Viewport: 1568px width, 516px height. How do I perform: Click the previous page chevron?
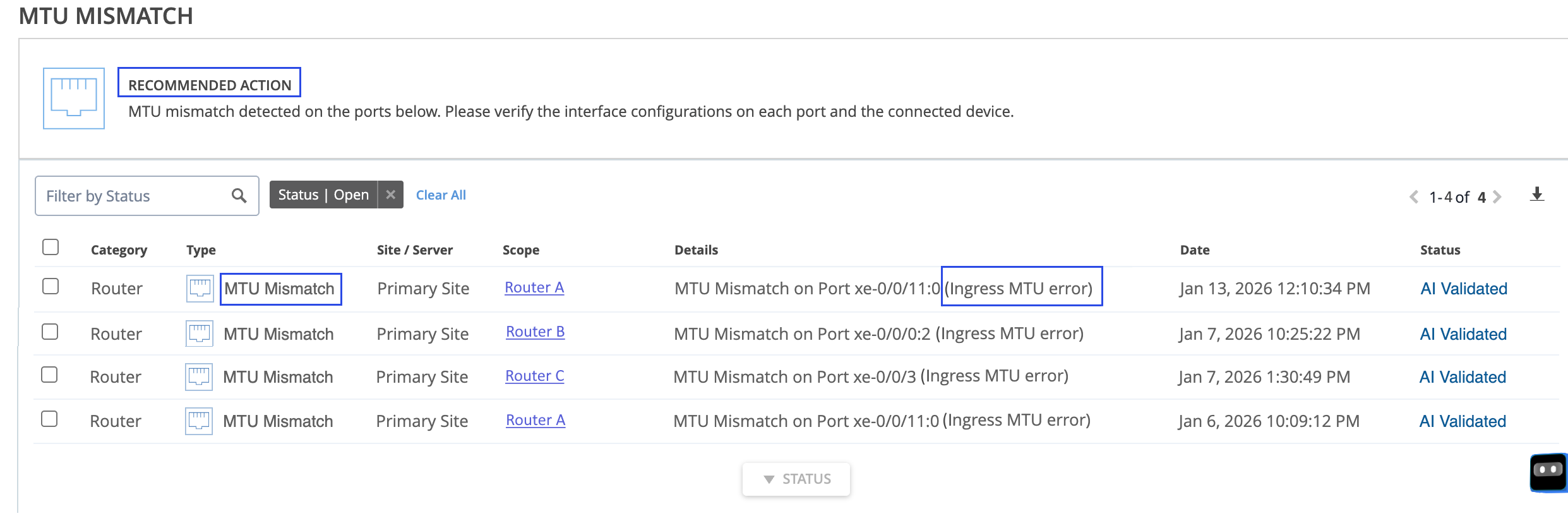(1415, 197)
